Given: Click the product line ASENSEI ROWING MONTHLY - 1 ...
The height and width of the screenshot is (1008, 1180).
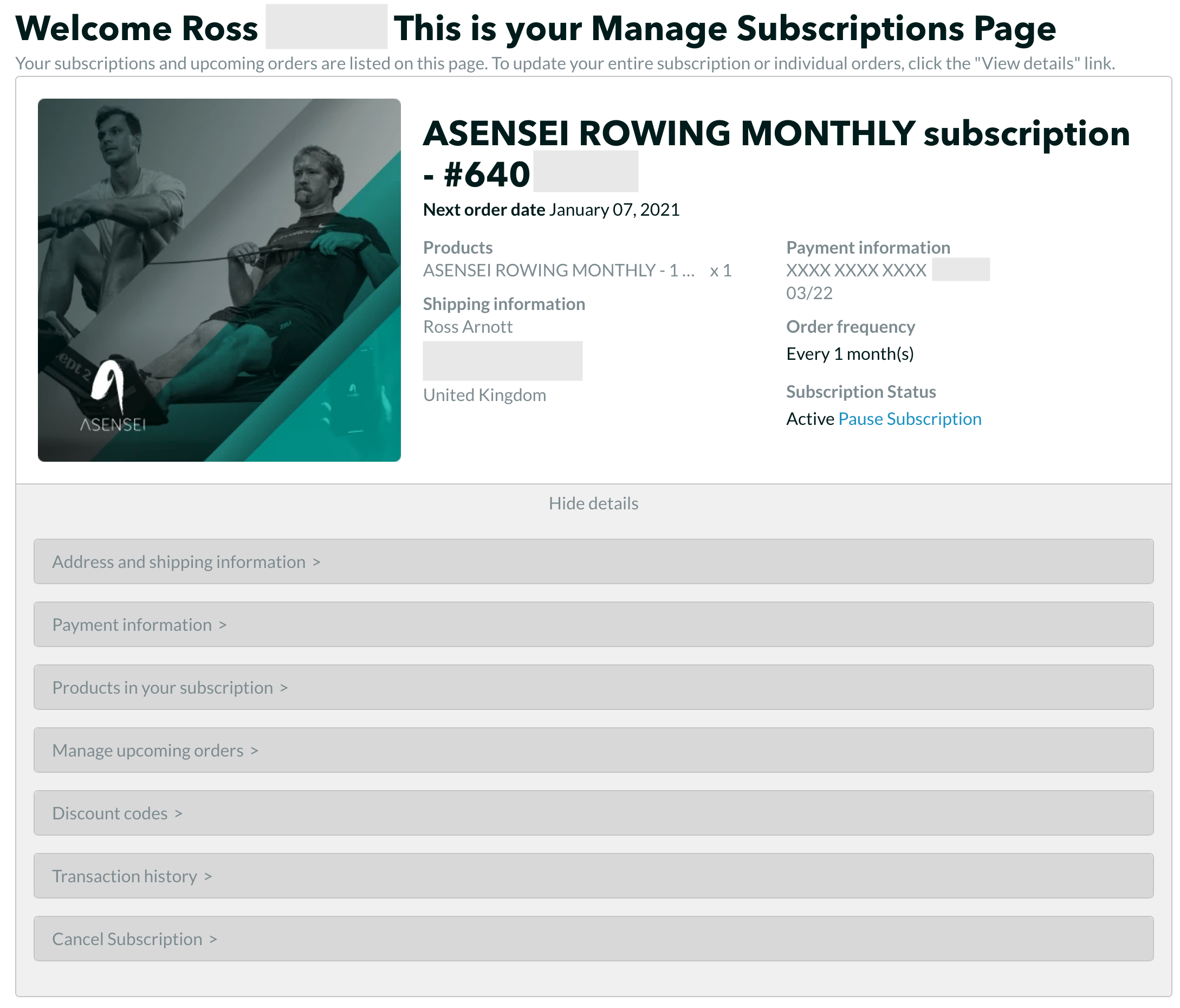Looking at the screenshot, I should click(x=559, y=270).
